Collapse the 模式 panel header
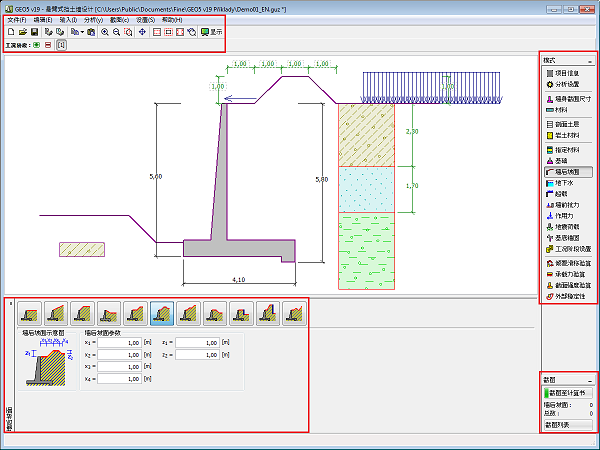Screen dimensions: 600x450 point(590,61)
